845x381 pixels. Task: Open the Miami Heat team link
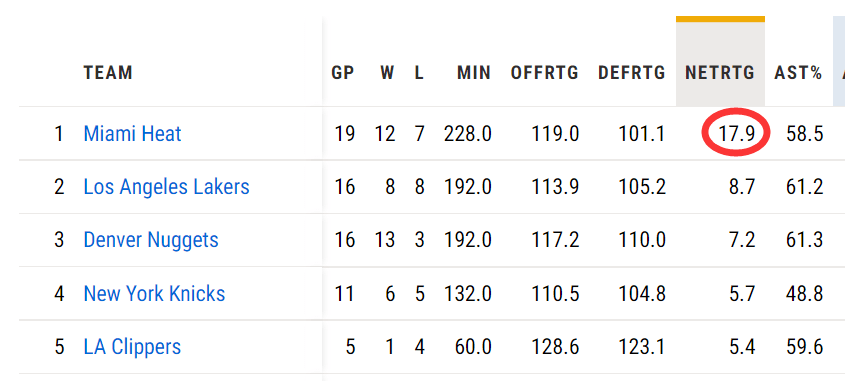[x=132, y=134]
